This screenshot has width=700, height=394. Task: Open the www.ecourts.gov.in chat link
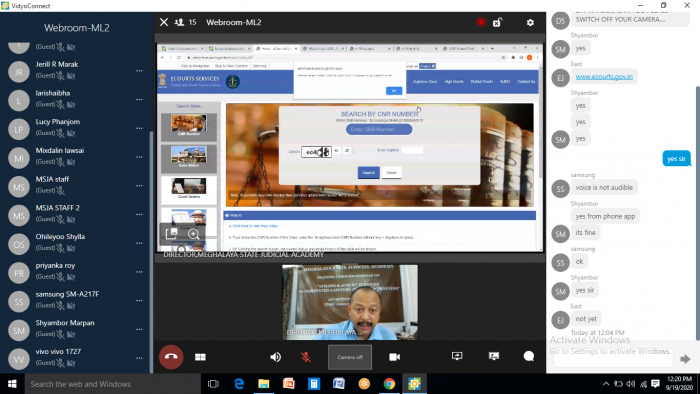[x=604, y=76]
